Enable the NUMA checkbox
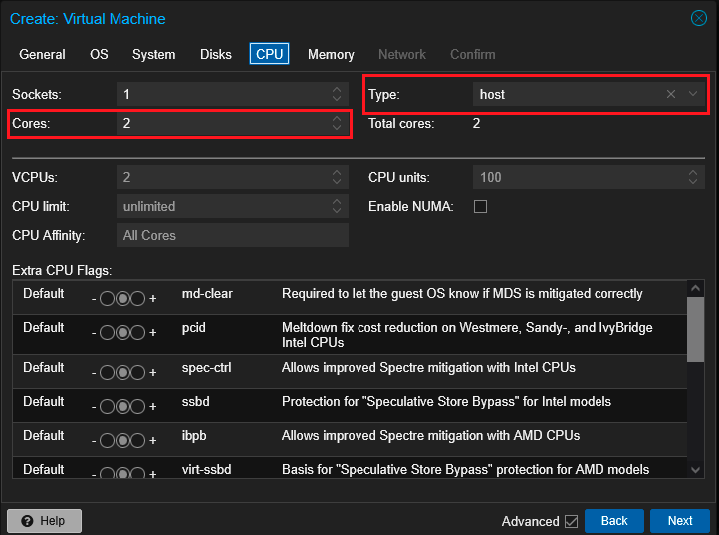The image size is (719, 535). [480, 207]
